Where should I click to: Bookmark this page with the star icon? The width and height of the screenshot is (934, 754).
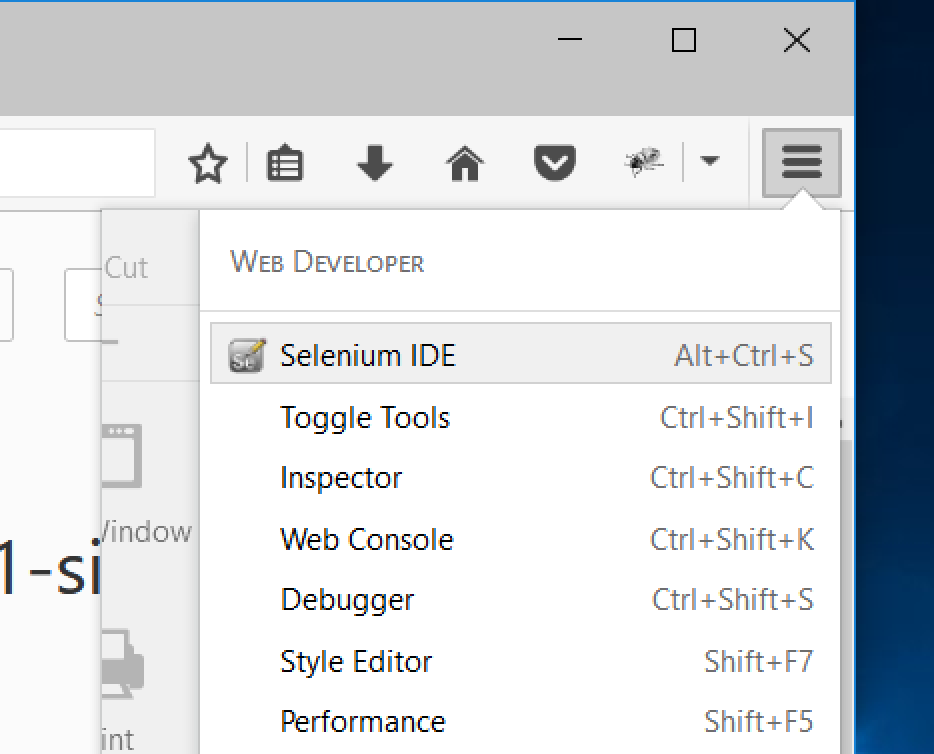207,163
